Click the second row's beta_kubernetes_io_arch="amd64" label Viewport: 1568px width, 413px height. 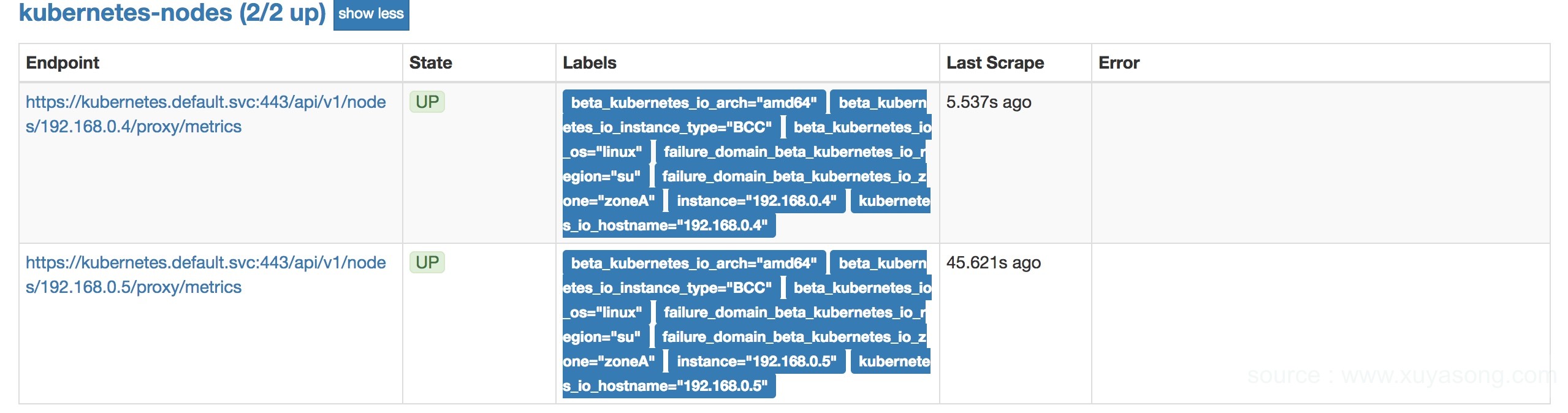pyautogui.click(x=694, y=263)
